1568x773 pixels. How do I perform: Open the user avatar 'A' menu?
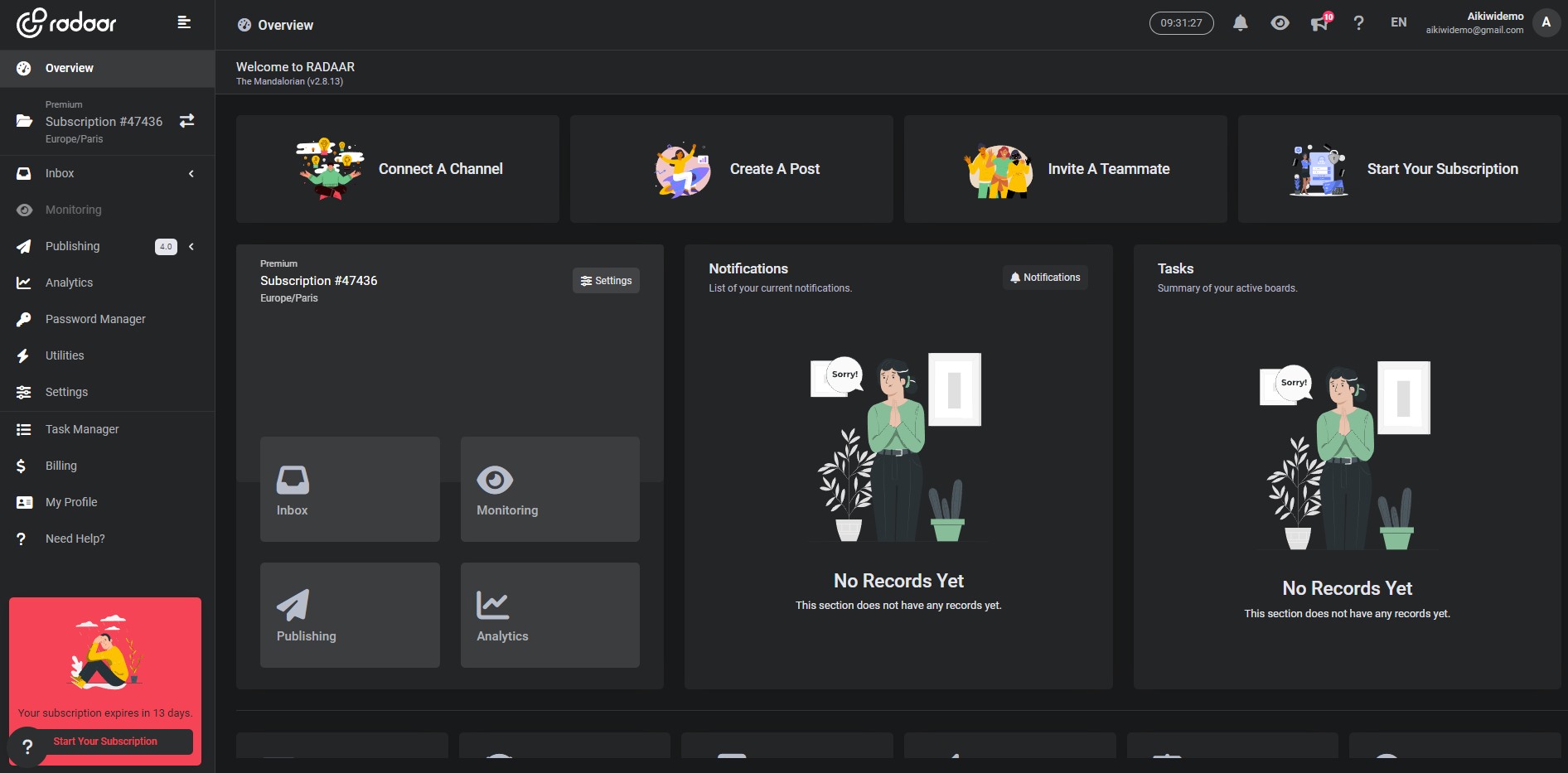1546,23
